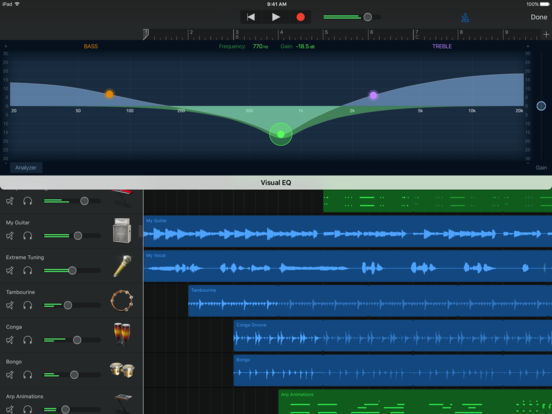Solo the My Guitar track

tap(27, 236)
